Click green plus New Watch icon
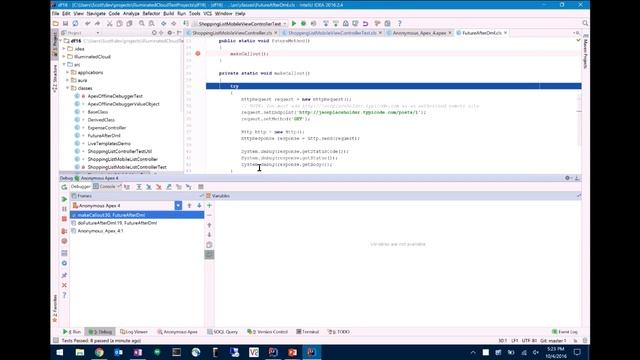Screen dimensions: 640x360 tap(209, 206)
